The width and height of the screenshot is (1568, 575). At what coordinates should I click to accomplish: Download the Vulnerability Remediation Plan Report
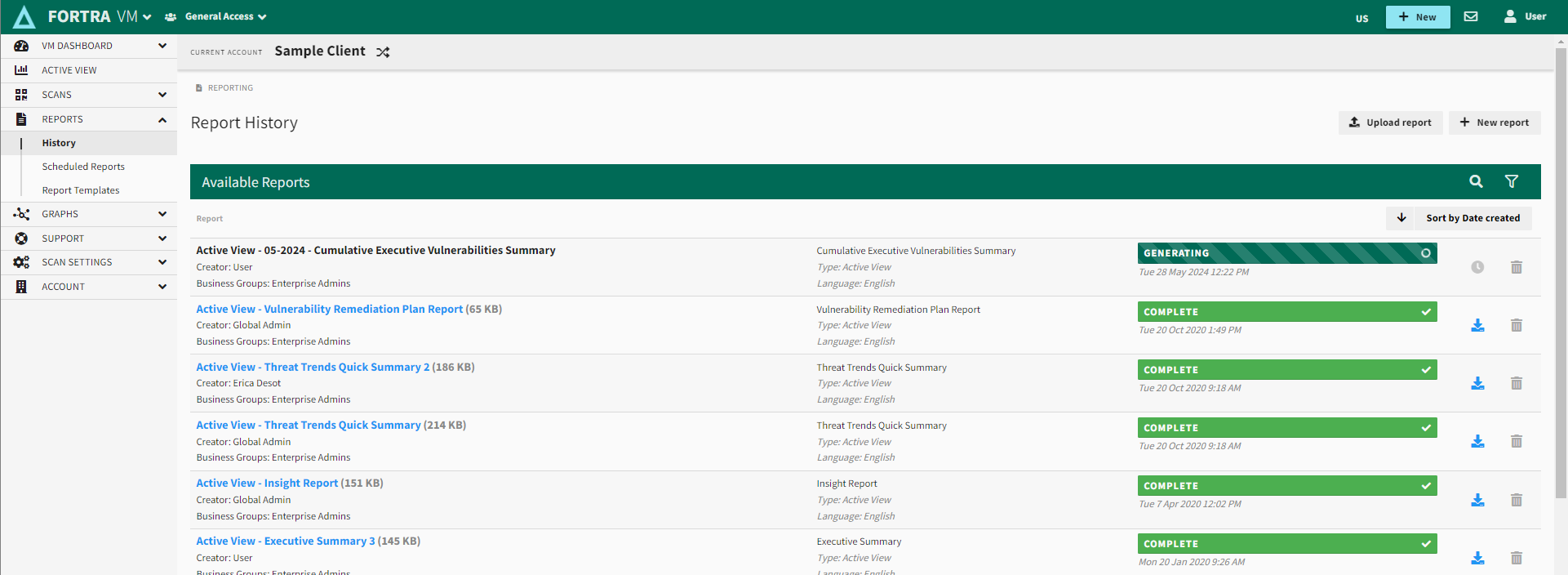[1477, 325]
